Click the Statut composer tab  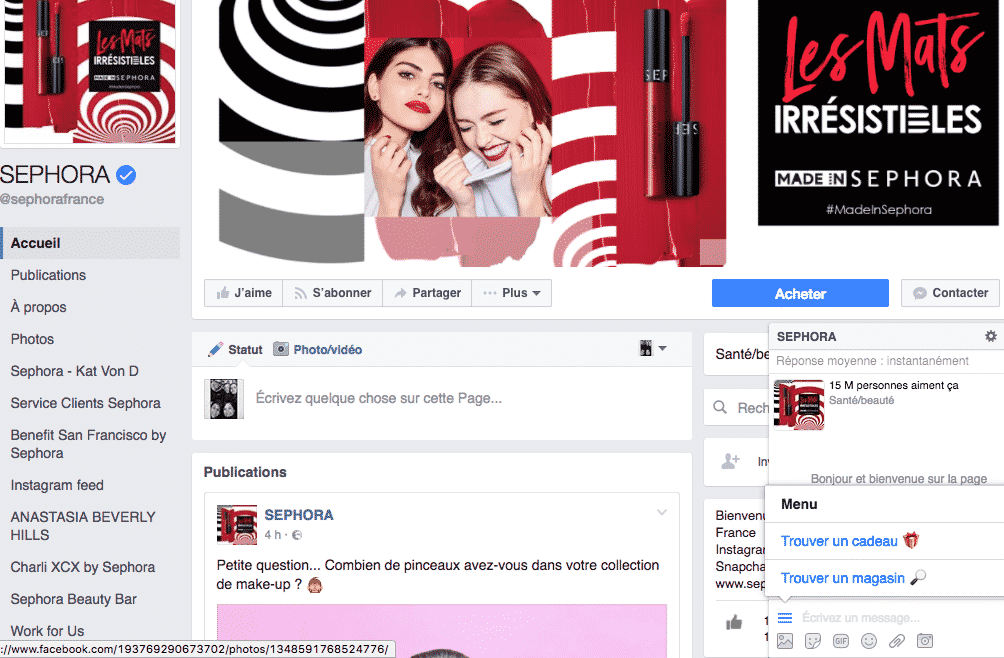click(x=235, y=349)
